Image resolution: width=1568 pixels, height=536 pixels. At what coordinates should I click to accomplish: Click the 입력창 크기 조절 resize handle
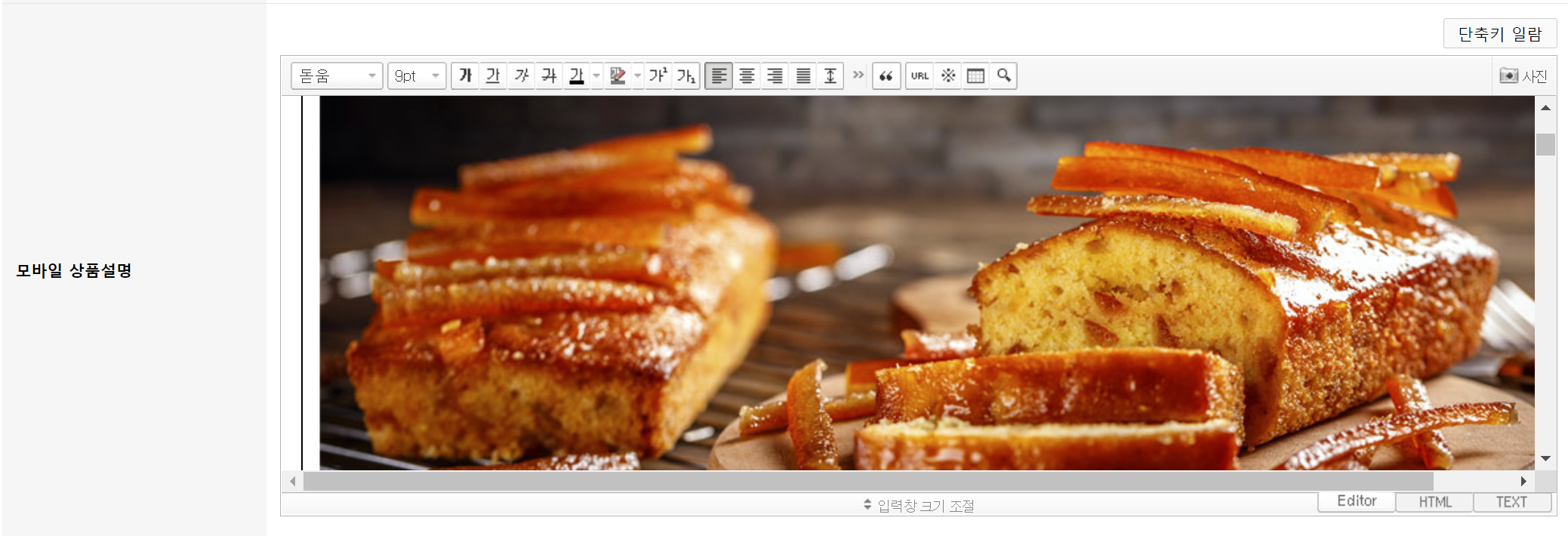point(918,505)
